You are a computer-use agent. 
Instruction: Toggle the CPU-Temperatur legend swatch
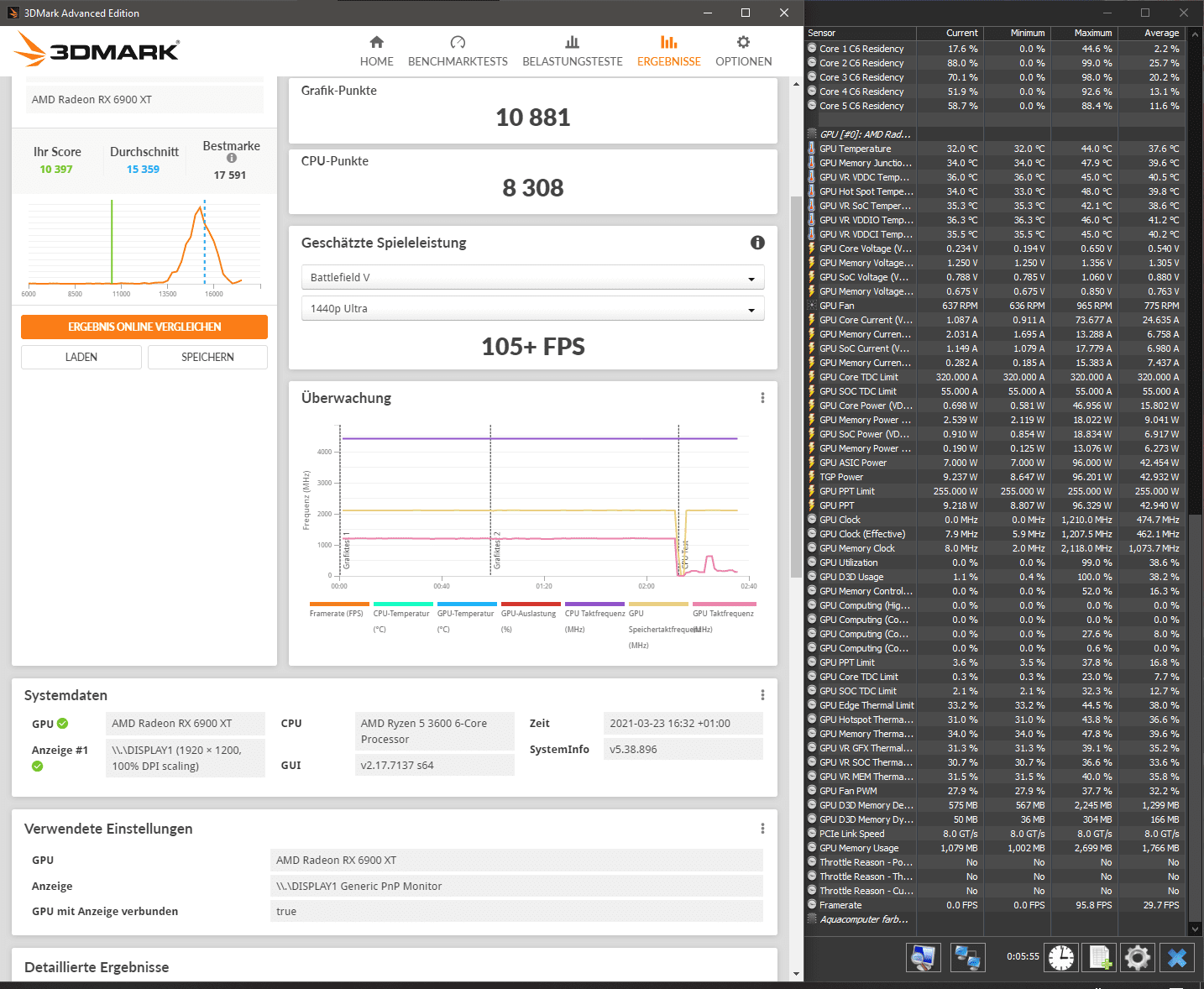(403, 604)
